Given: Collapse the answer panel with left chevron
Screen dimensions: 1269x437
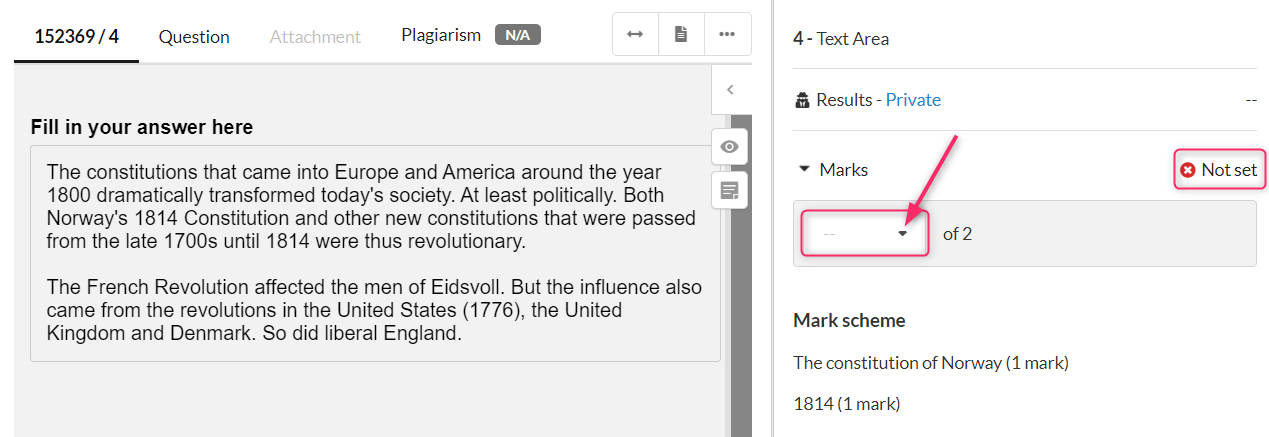Looking at the screenshot, I should (730, 90).
